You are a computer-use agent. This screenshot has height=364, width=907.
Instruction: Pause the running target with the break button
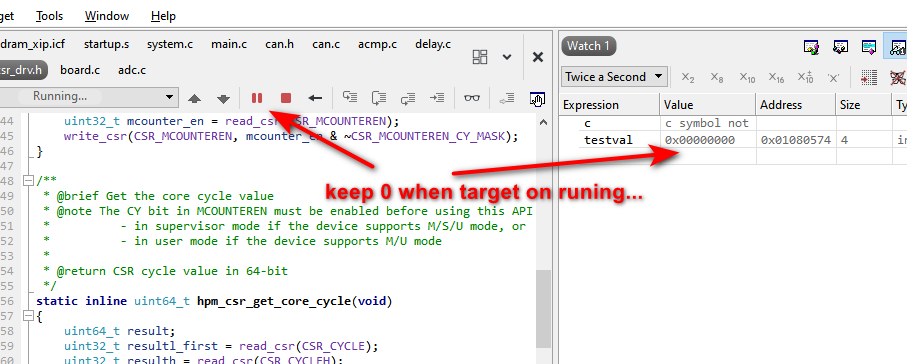point(257,98)
